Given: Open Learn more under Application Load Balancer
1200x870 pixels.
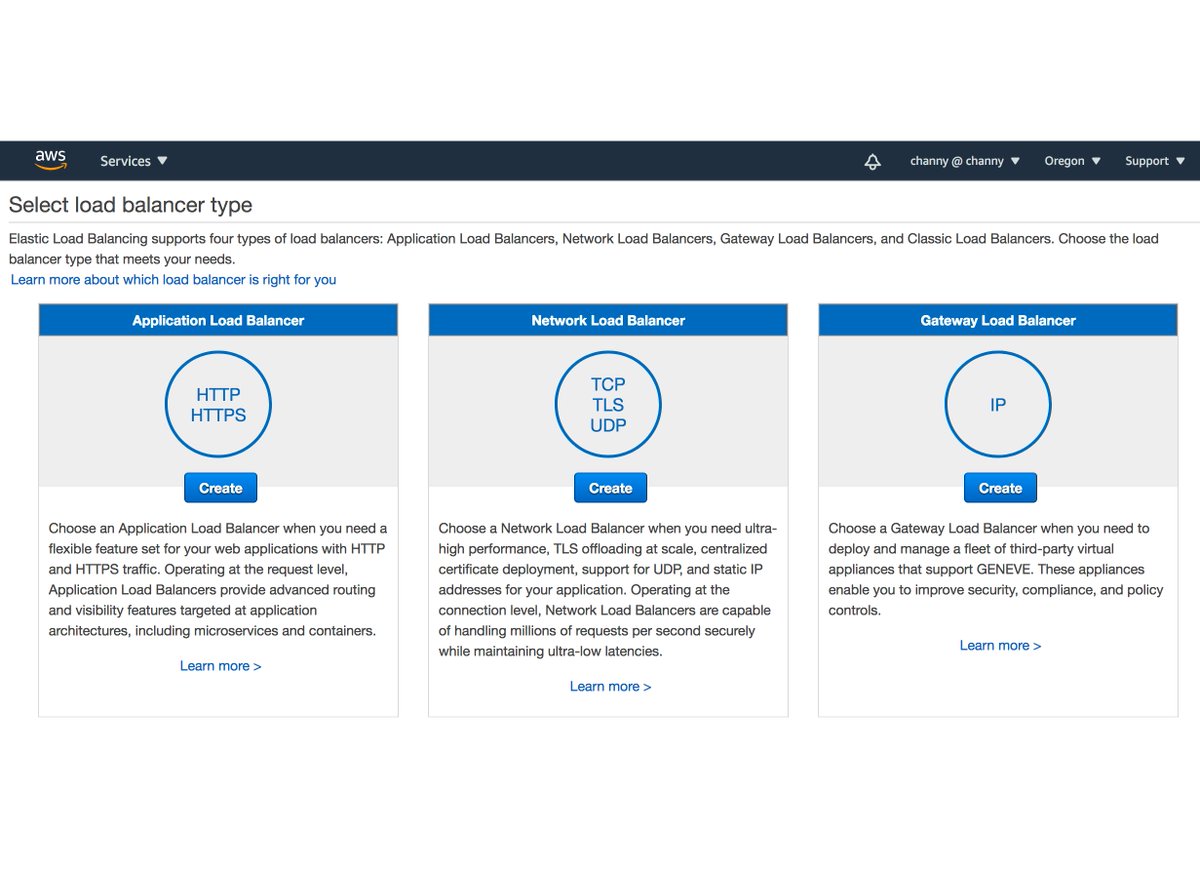Looking at the screenshot, I should pos(221,666).
